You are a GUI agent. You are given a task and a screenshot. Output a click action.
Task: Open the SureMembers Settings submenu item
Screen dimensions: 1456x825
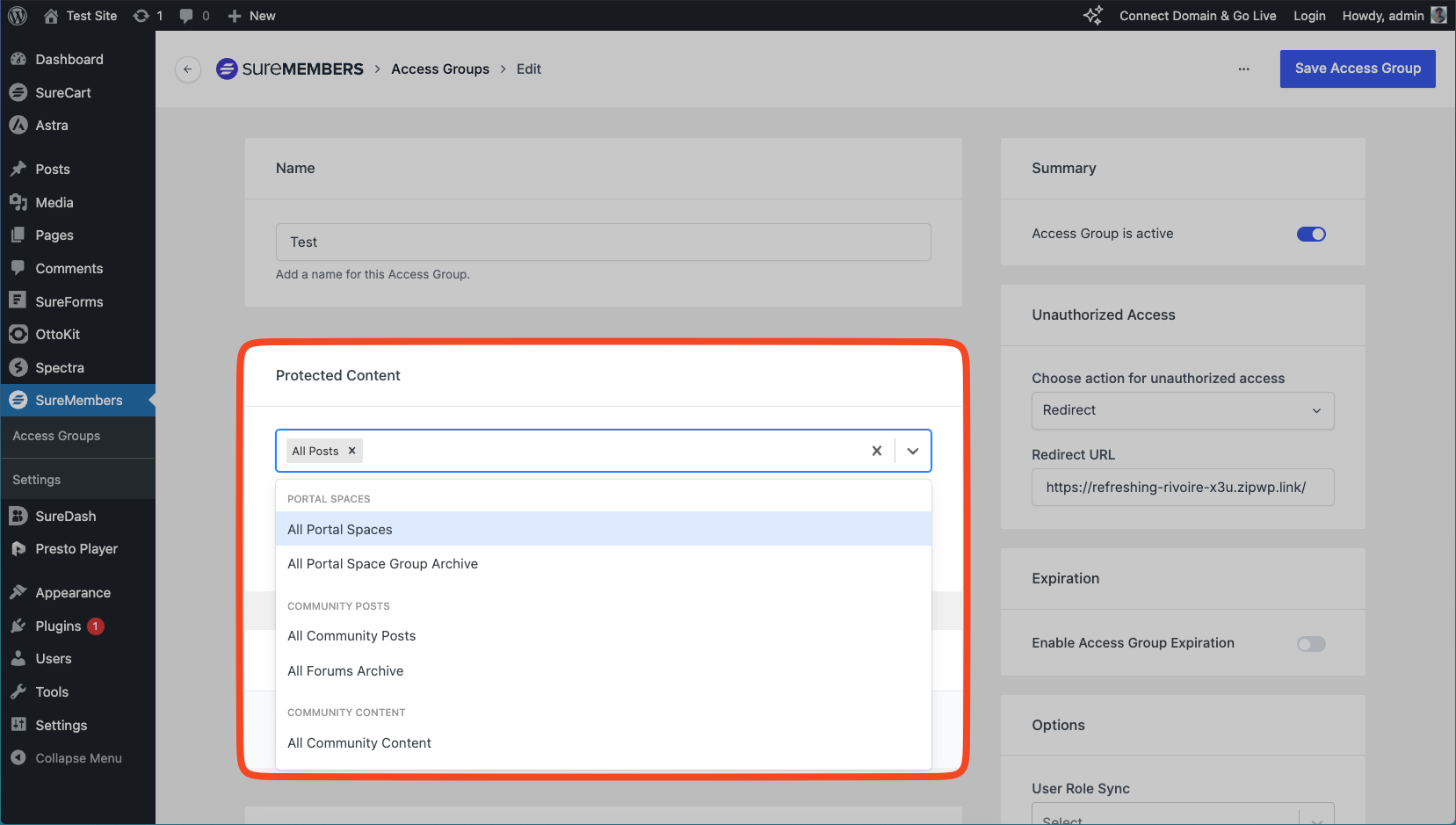click(37, 480)
